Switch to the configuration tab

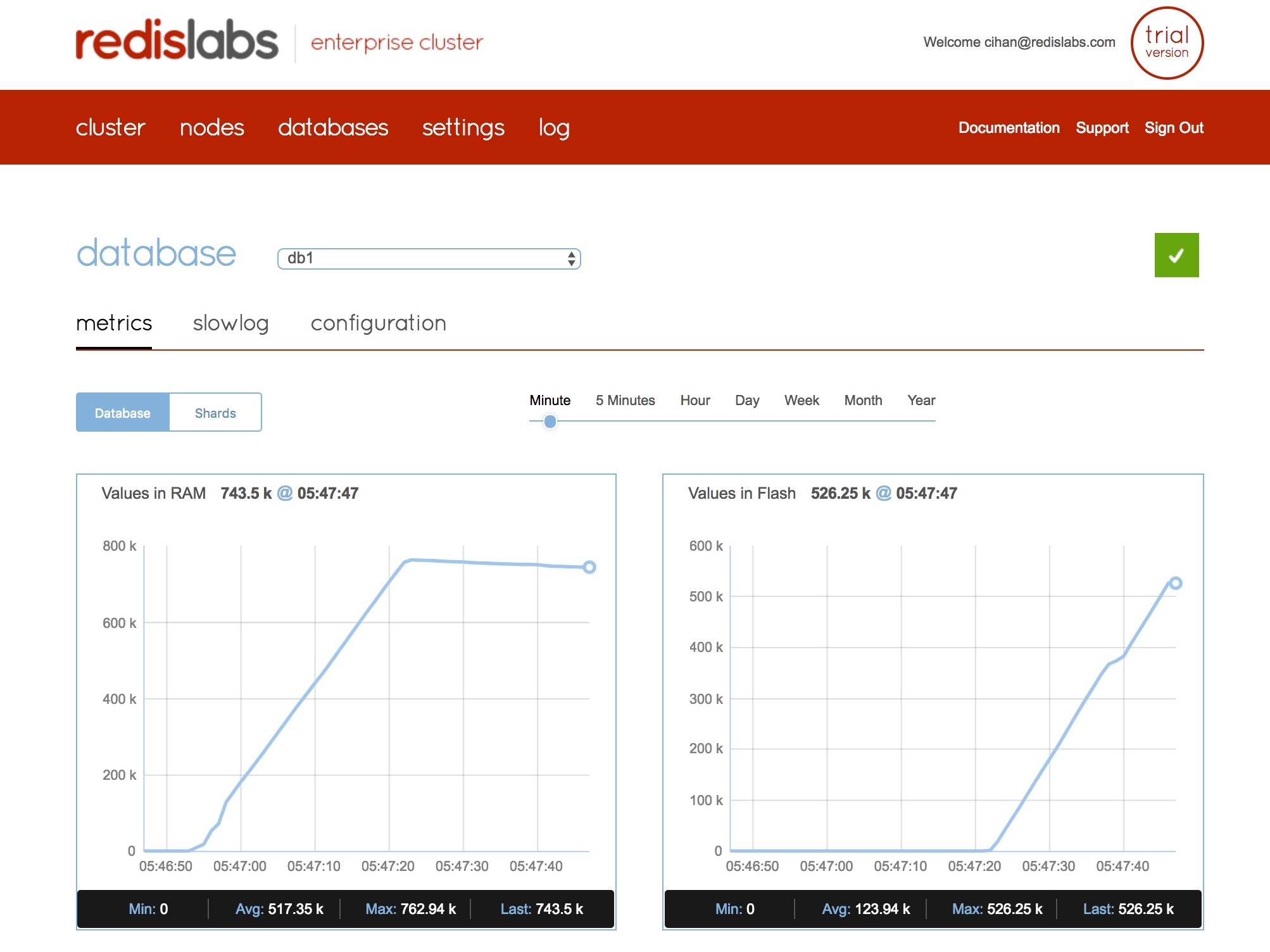click(x=378, y=323)
